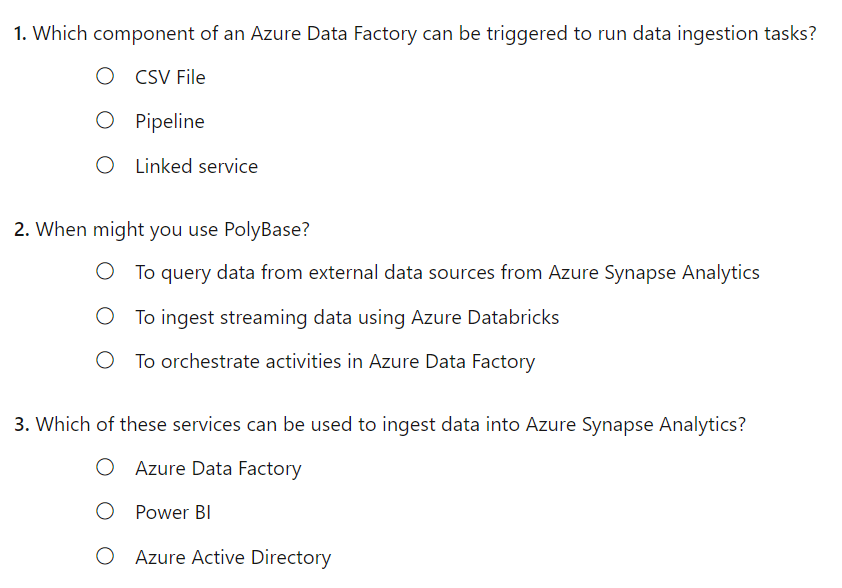Viewport: 842px width, 588px height.
Task: Select the Pipeline radio option
Action: coord(105,120)
